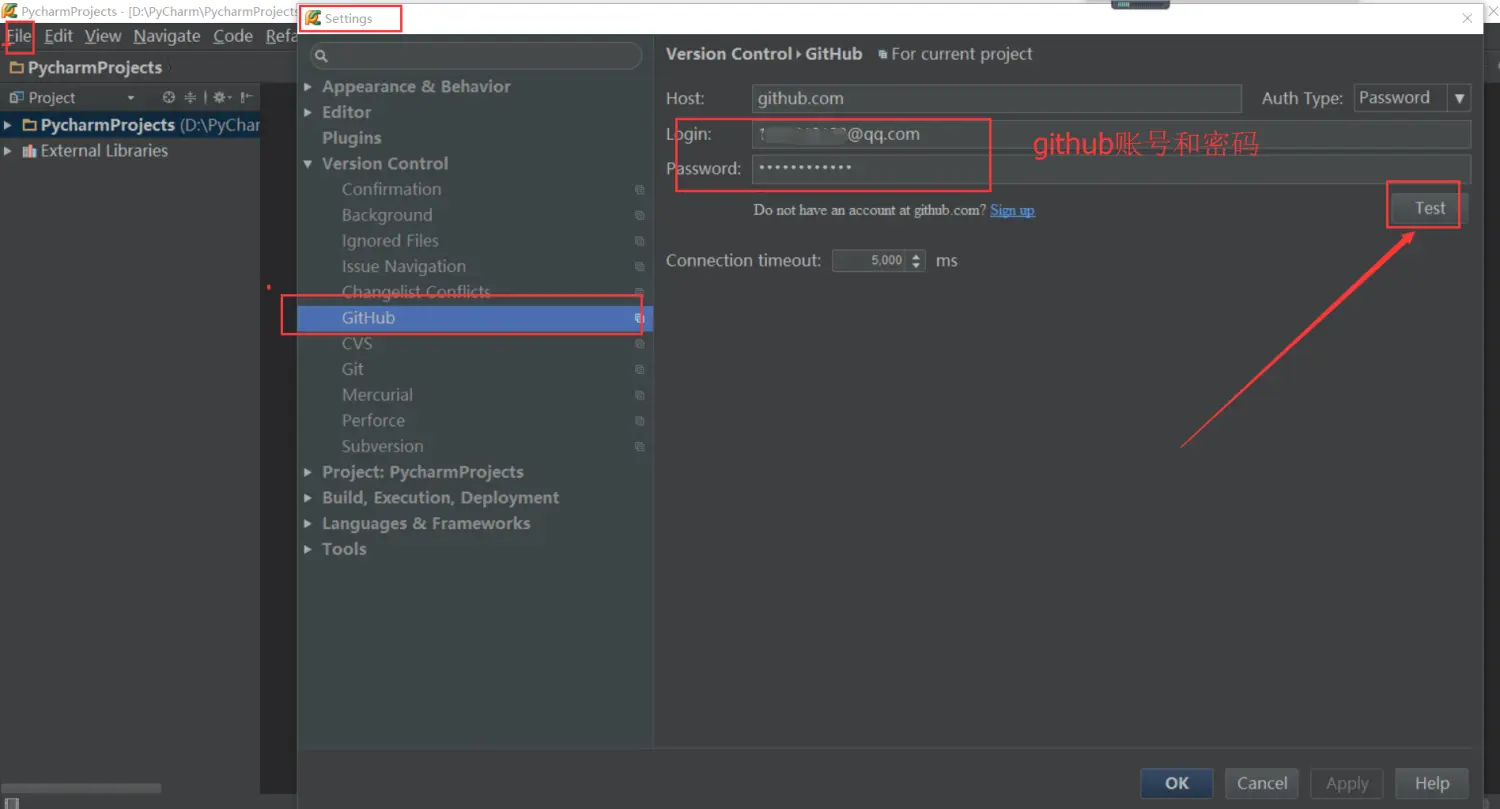This screenshot has width=1500, height=809.
Task: Click the Cancel button
Action: tap(1262, 783)
